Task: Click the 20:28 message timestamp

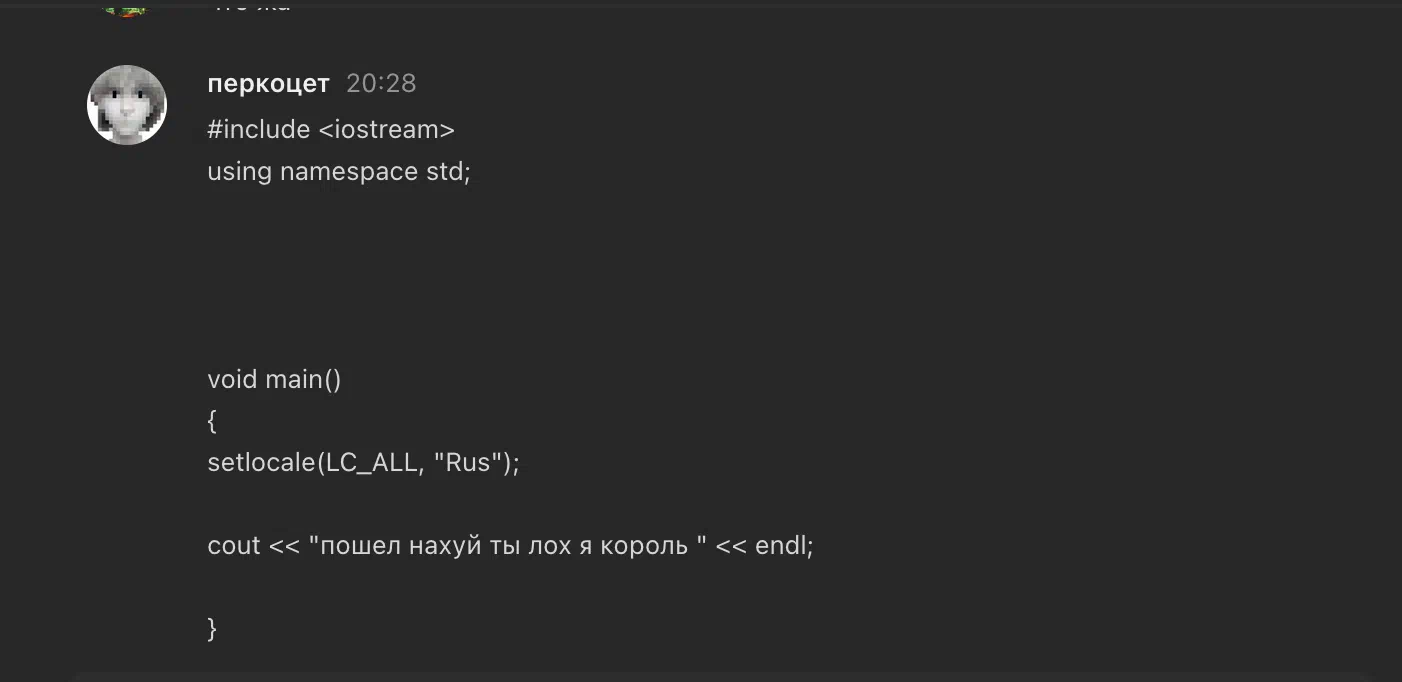Action: click(381, 84)
